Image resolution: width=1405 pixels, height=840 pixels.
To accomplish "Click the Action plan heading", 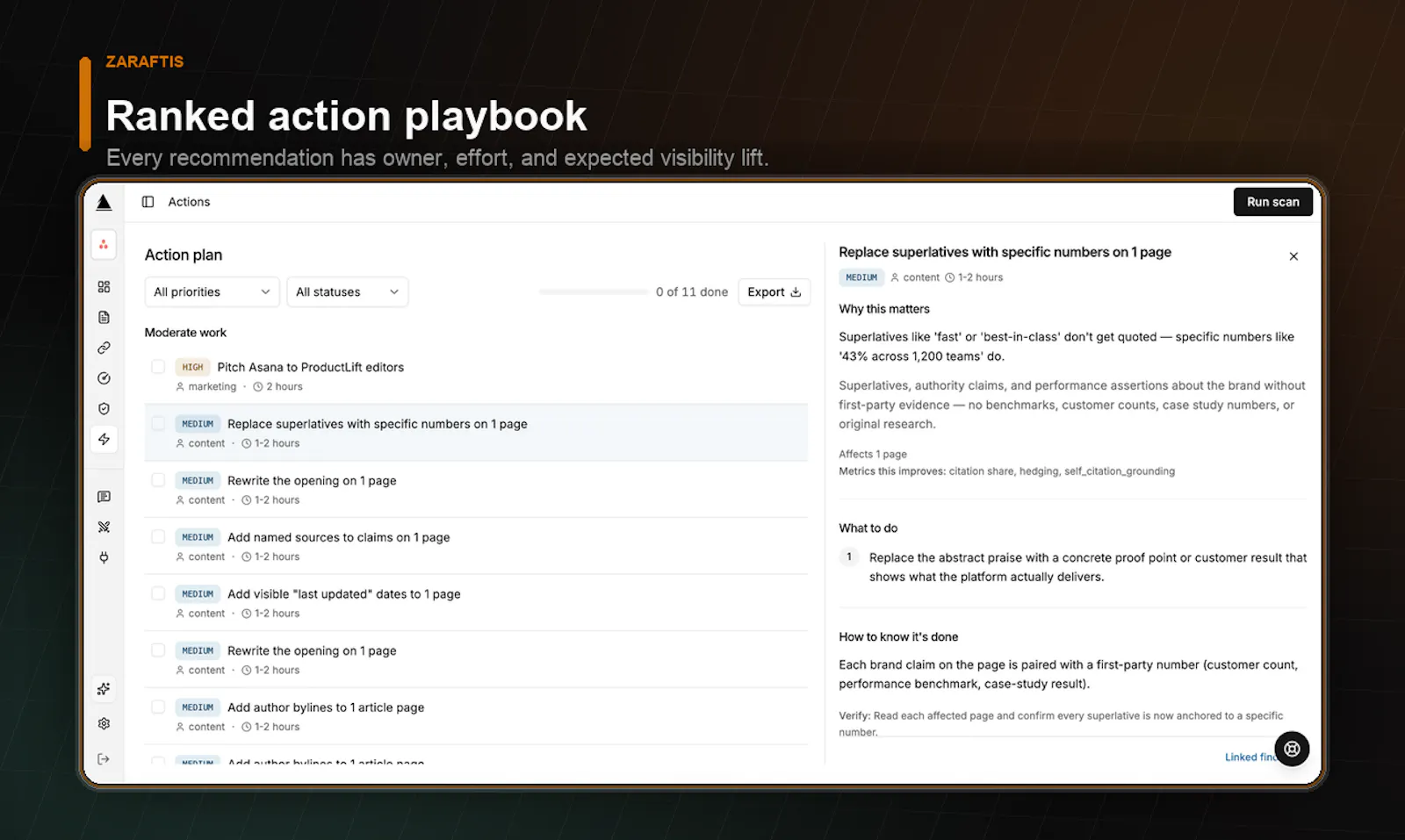I will pos(184,255).
